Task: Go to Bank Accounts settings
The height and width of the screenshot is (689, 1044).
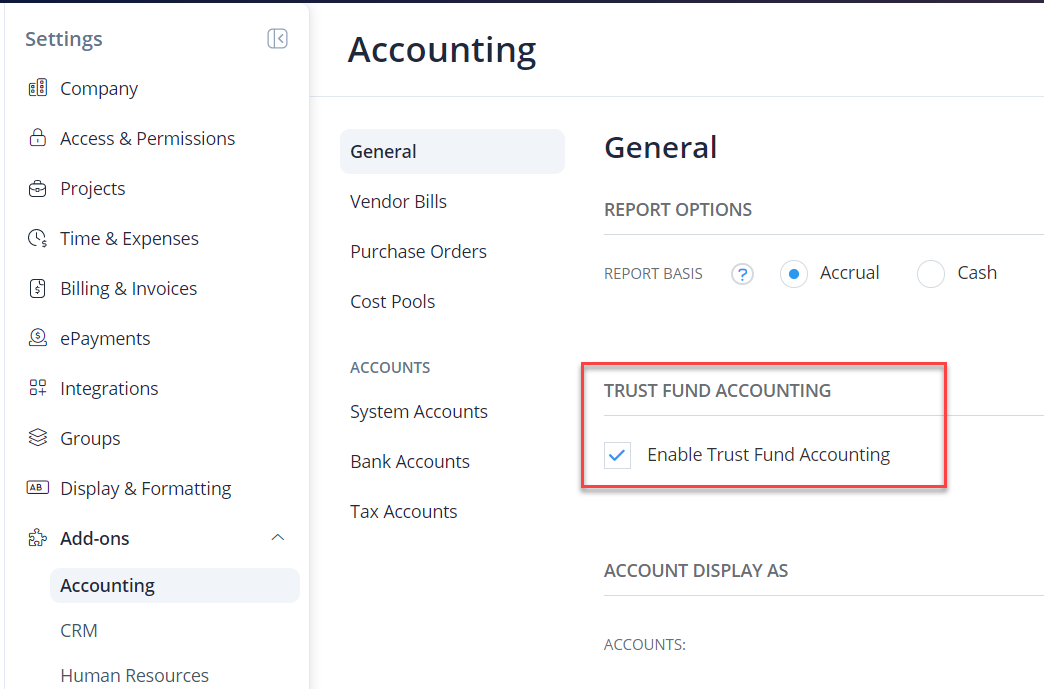Action: (x=410, y=461)
